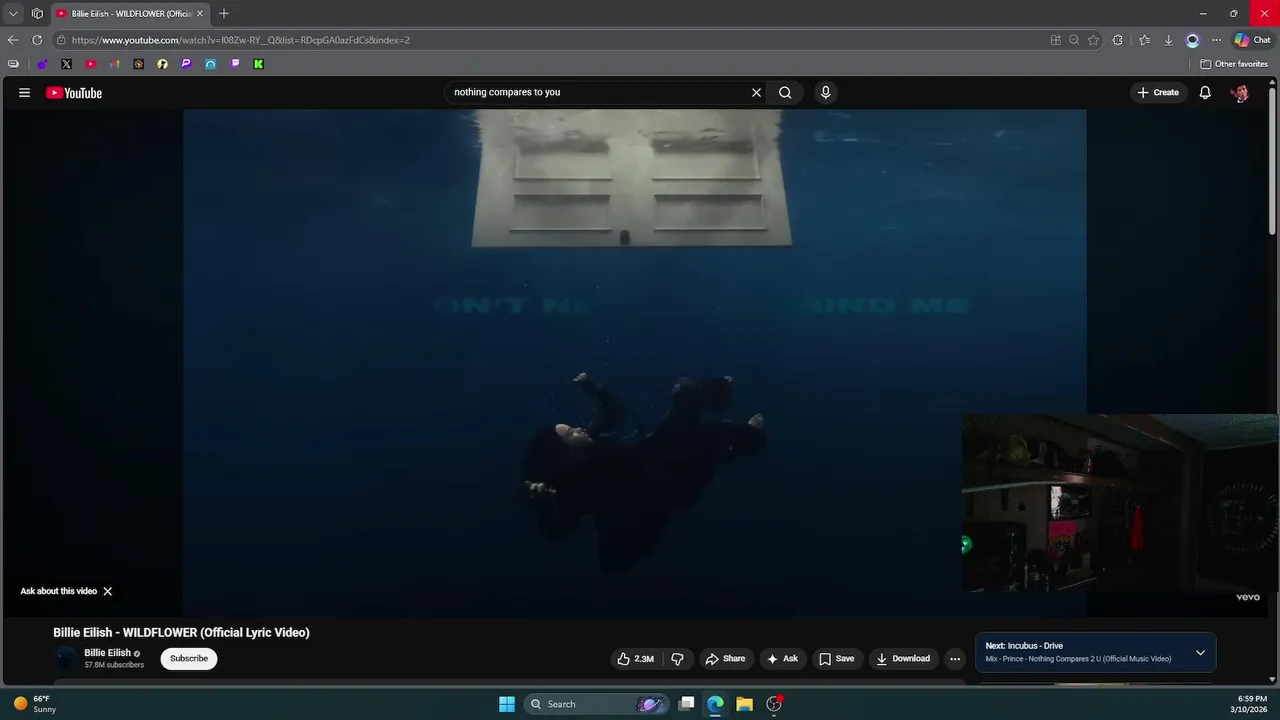Open the green K (Kick) bookmark
The height and width of the screenshot is (720, 1280).
[258, 64]
